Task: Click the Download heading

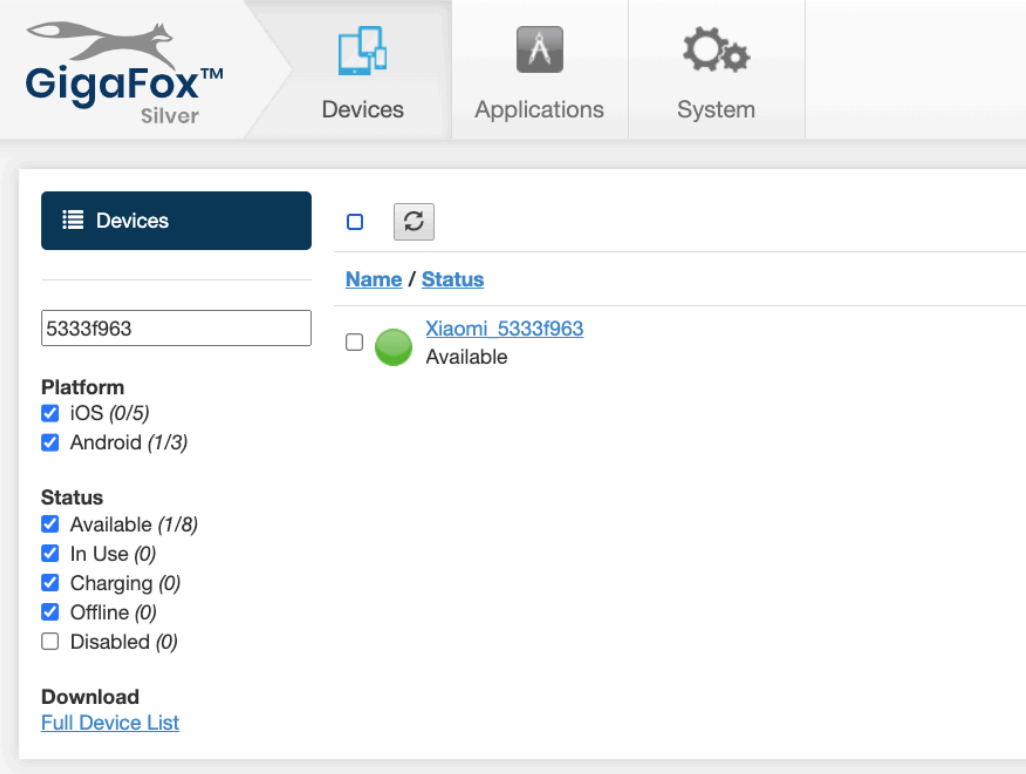Action: click(x=90, y=696)
